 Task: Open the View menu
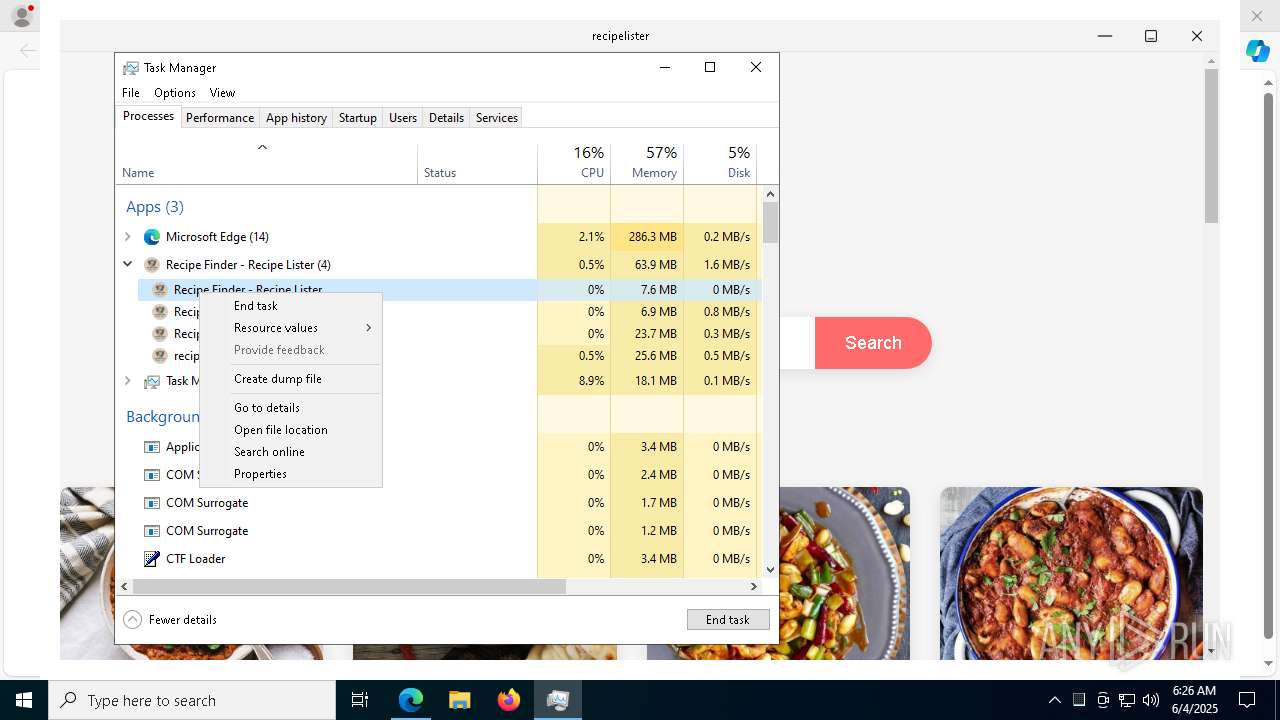click(222, 93)
